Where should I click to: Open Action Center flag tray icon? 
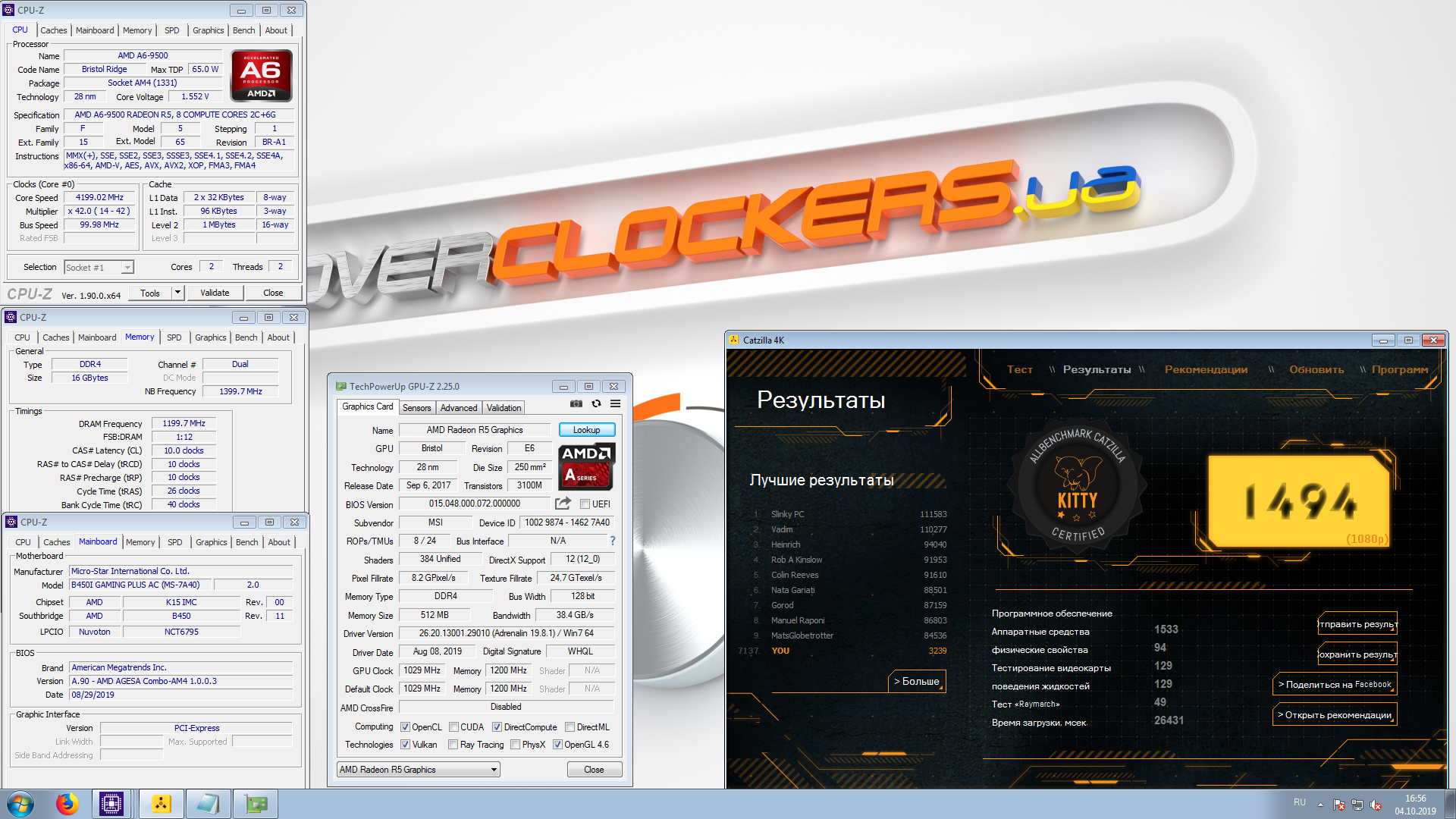1339,805
